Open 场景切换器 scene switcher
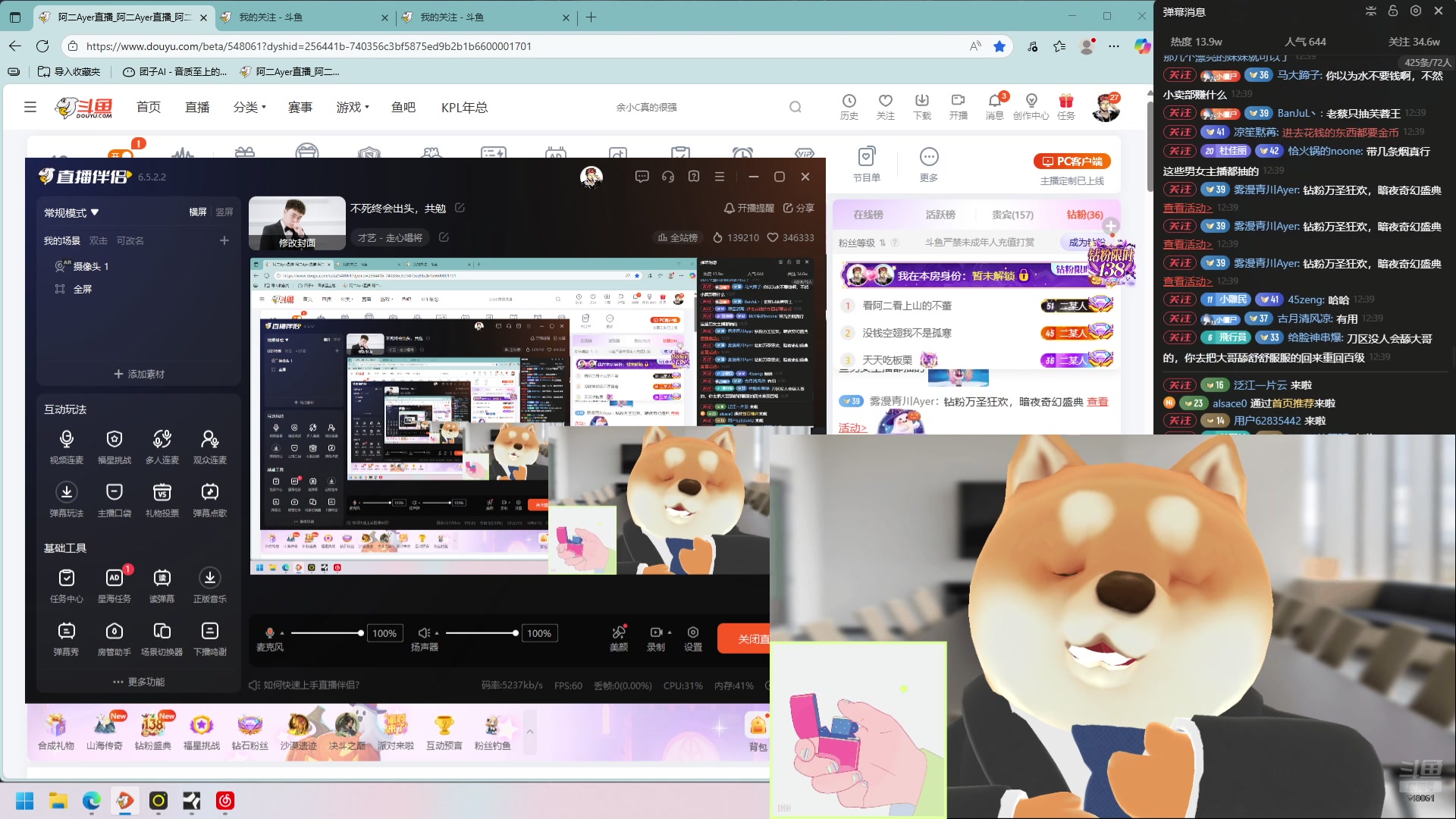This screenshot has width=1456, height=819. [x=162, y=632]
